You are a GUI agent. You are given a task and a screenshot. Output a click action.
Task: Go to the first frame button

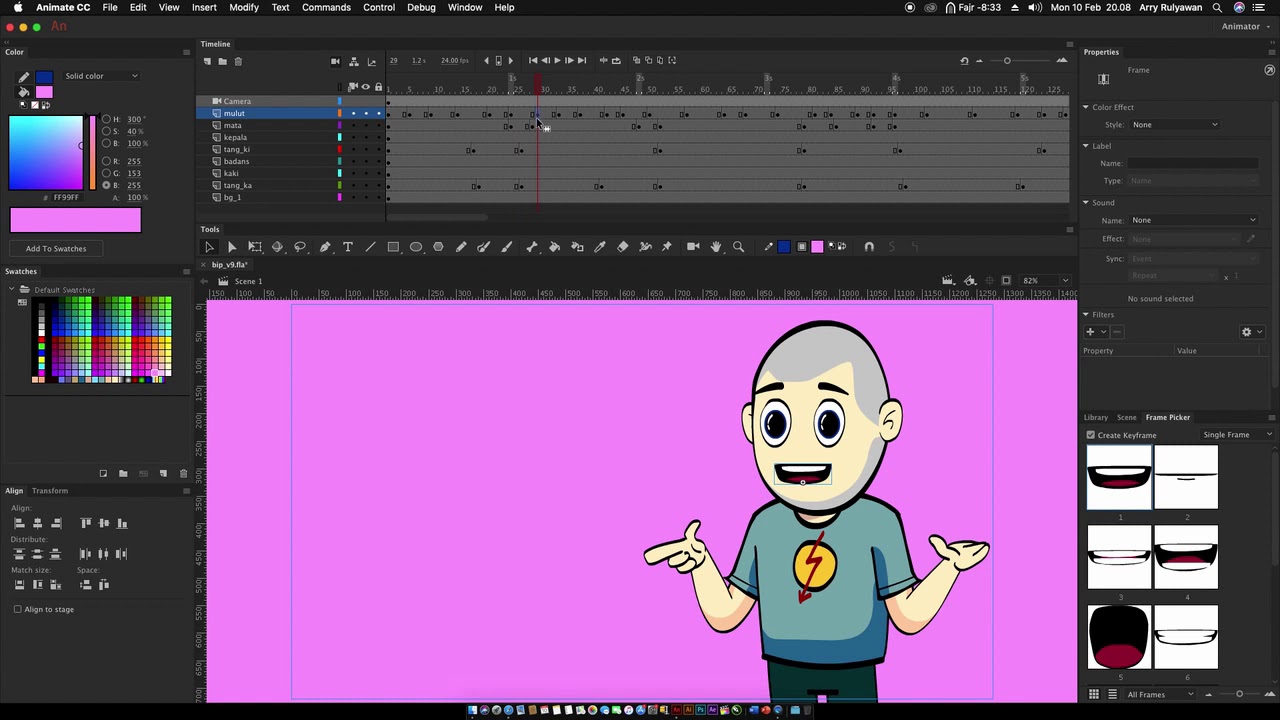coord(533,61)
